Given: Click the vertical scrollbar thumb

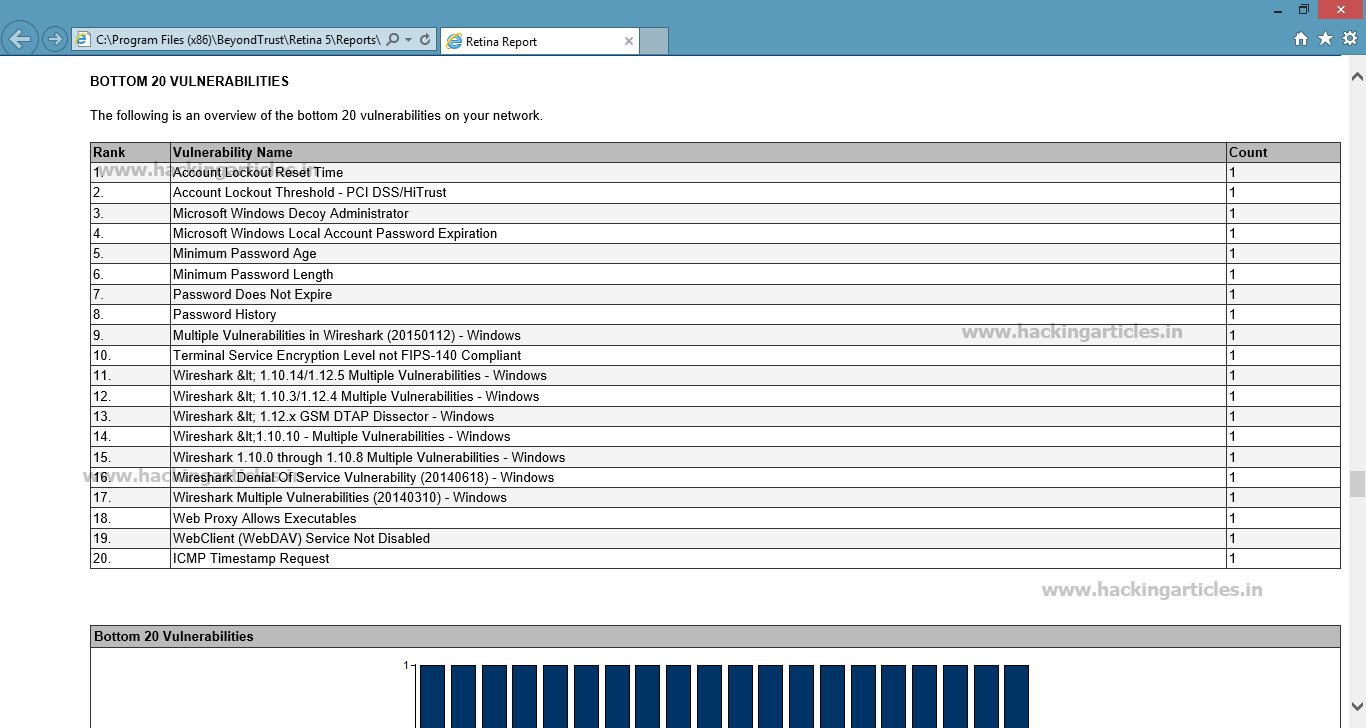Looking at the screenshot, I should click(x=1357, y=484).
